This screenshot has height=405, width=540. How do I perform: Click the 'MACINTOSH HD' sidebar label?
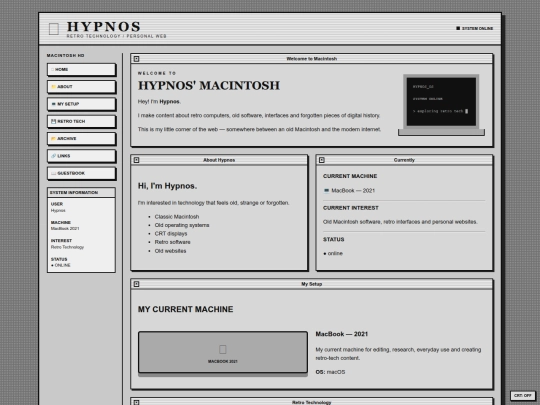(x=65, y=55)
